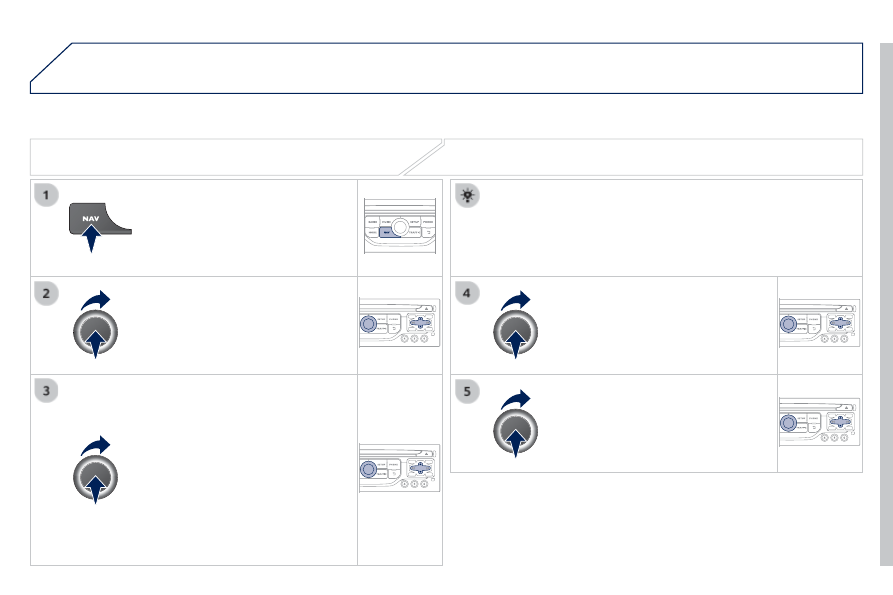Click the lightbulb tip icon
Viewport: 893px width, 595px height.
pyautogui.click(x=468, y=195)
